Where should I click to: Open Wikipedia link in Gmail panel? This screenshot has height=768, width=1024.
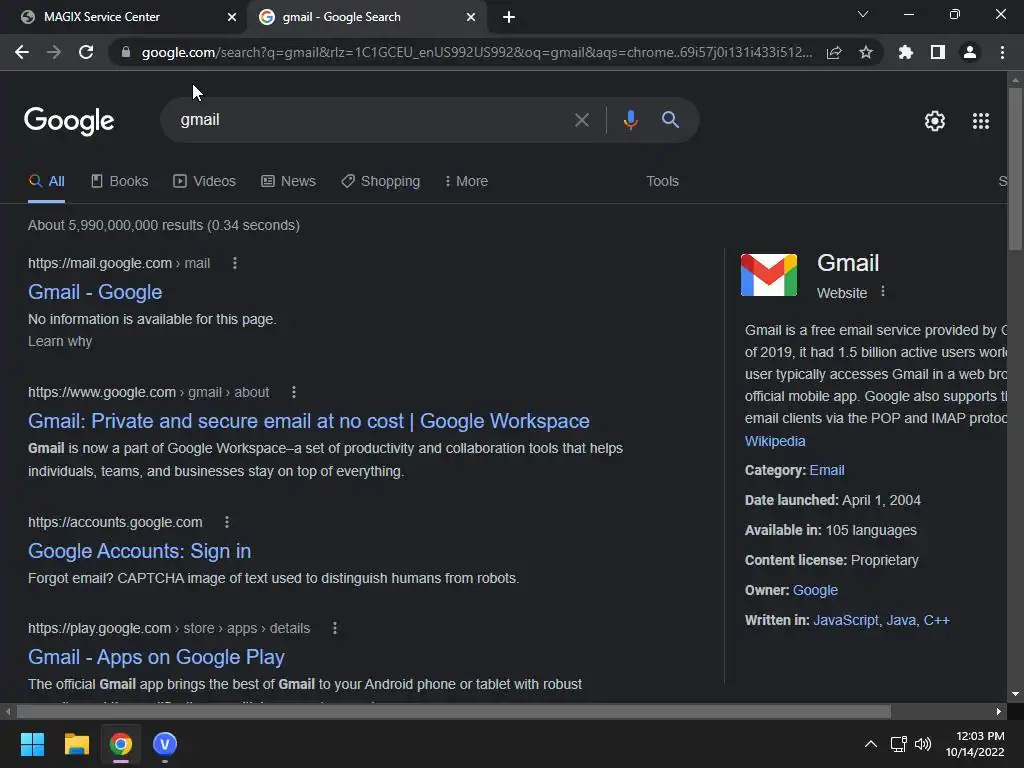click(x=775, y=441)
